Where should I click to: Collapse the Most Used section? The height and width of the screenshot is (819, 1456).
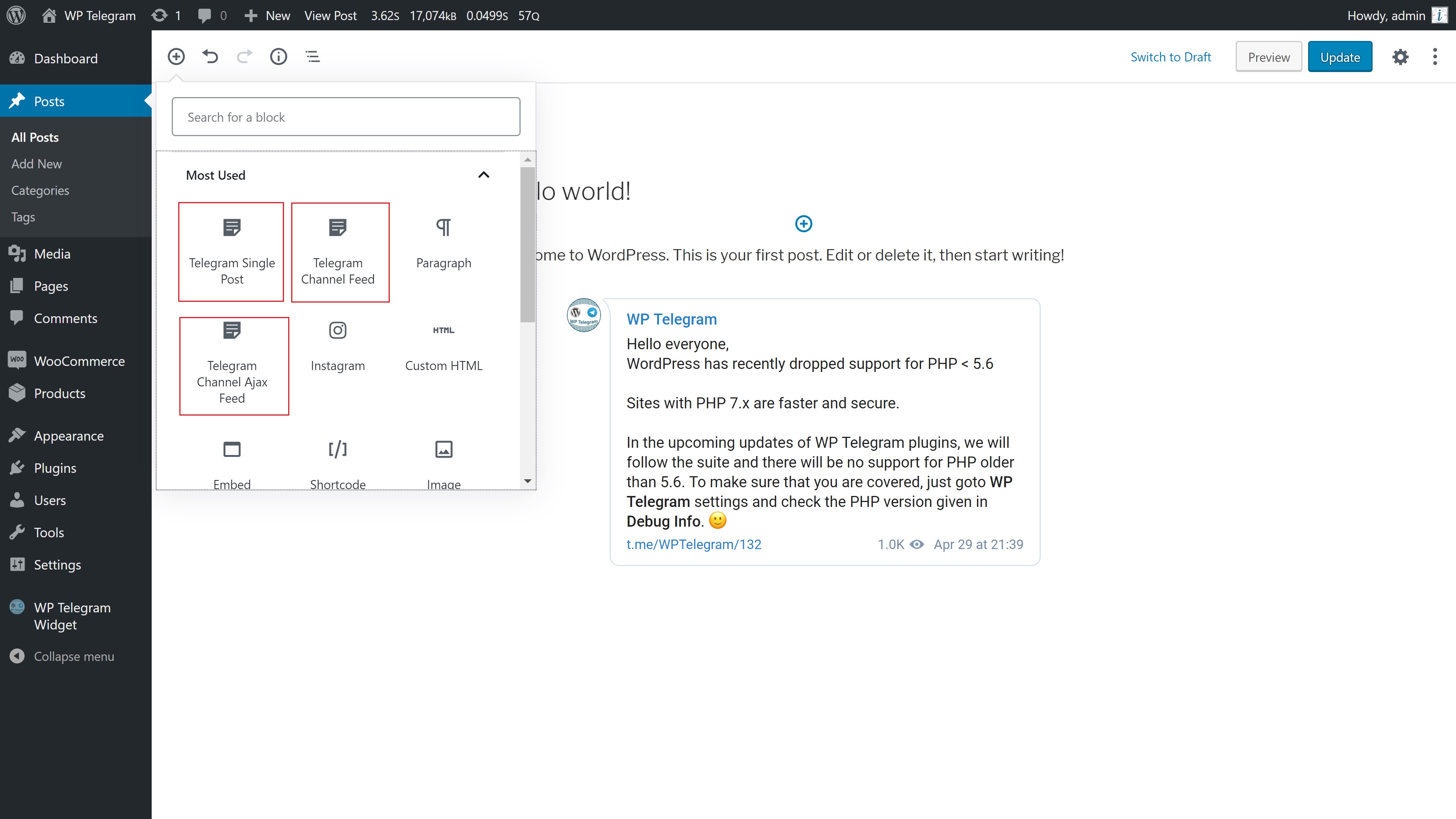click(x=484, y=175)
